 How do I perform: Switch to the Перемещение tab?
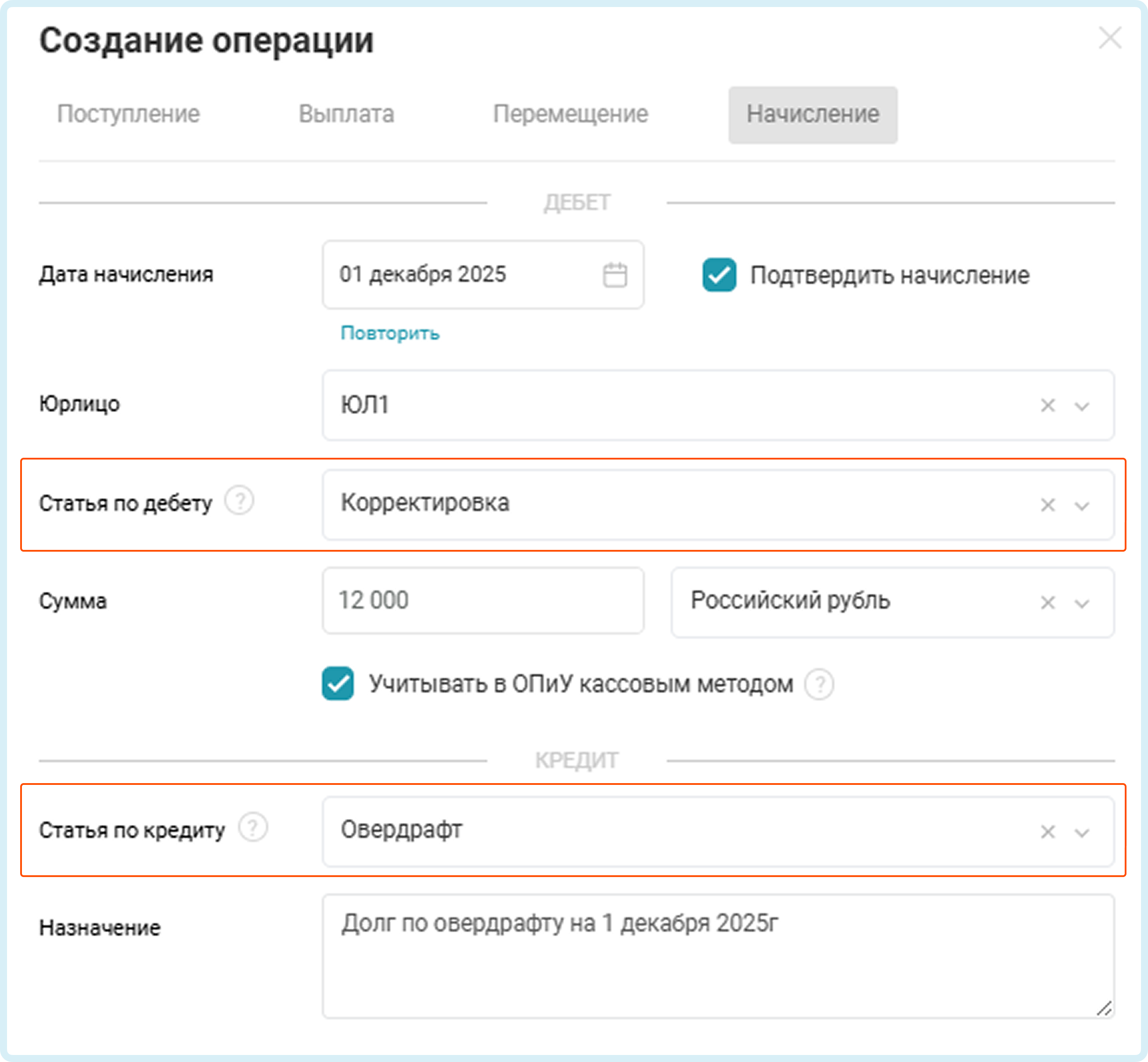[570, 114]
